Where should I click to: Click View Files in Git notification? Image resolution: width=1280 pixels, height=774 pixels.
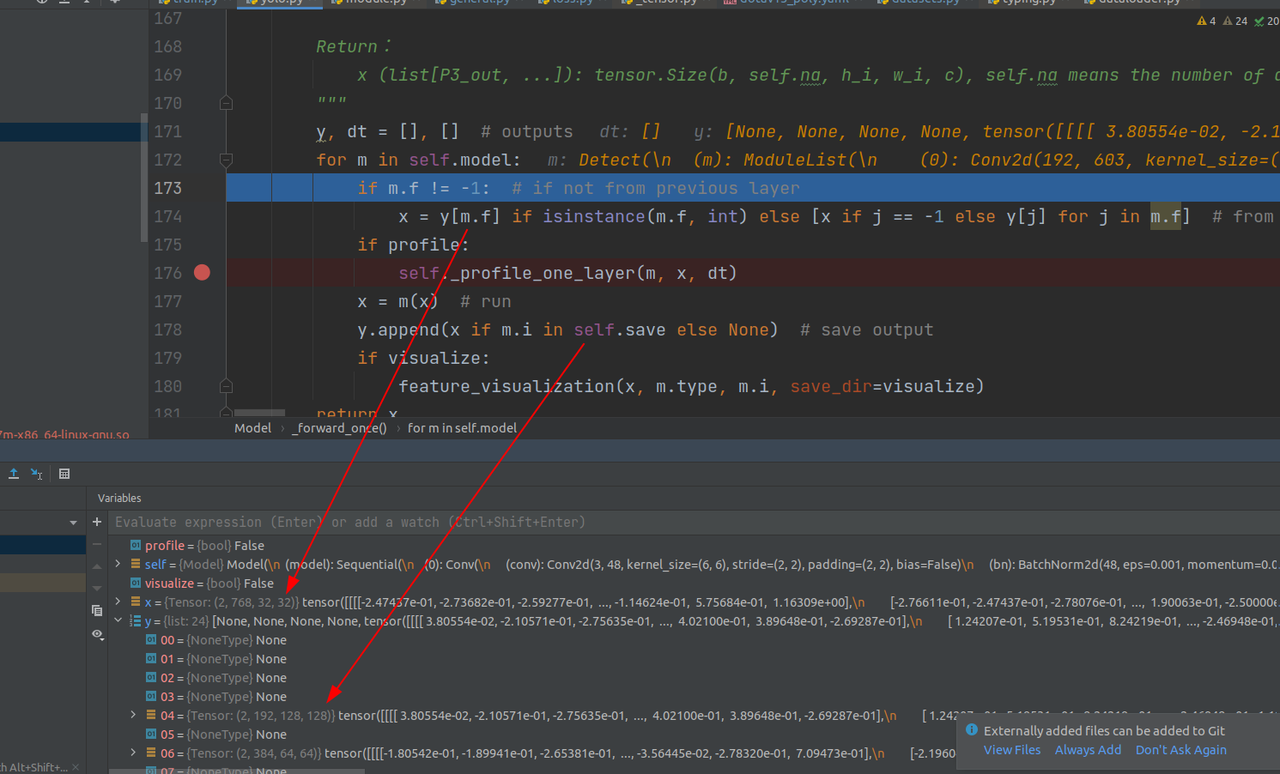(x=1012, y=750)
